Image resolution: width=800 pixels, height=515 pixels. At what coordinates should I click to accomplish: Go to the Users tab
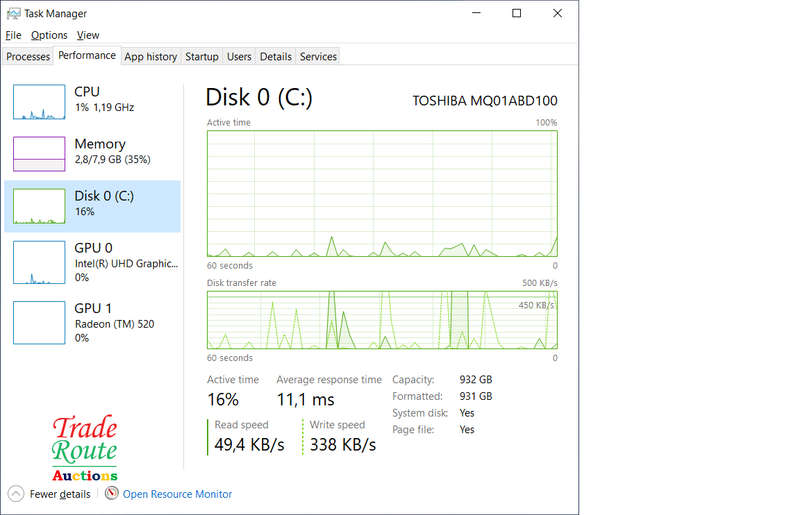tap(239, 57)
